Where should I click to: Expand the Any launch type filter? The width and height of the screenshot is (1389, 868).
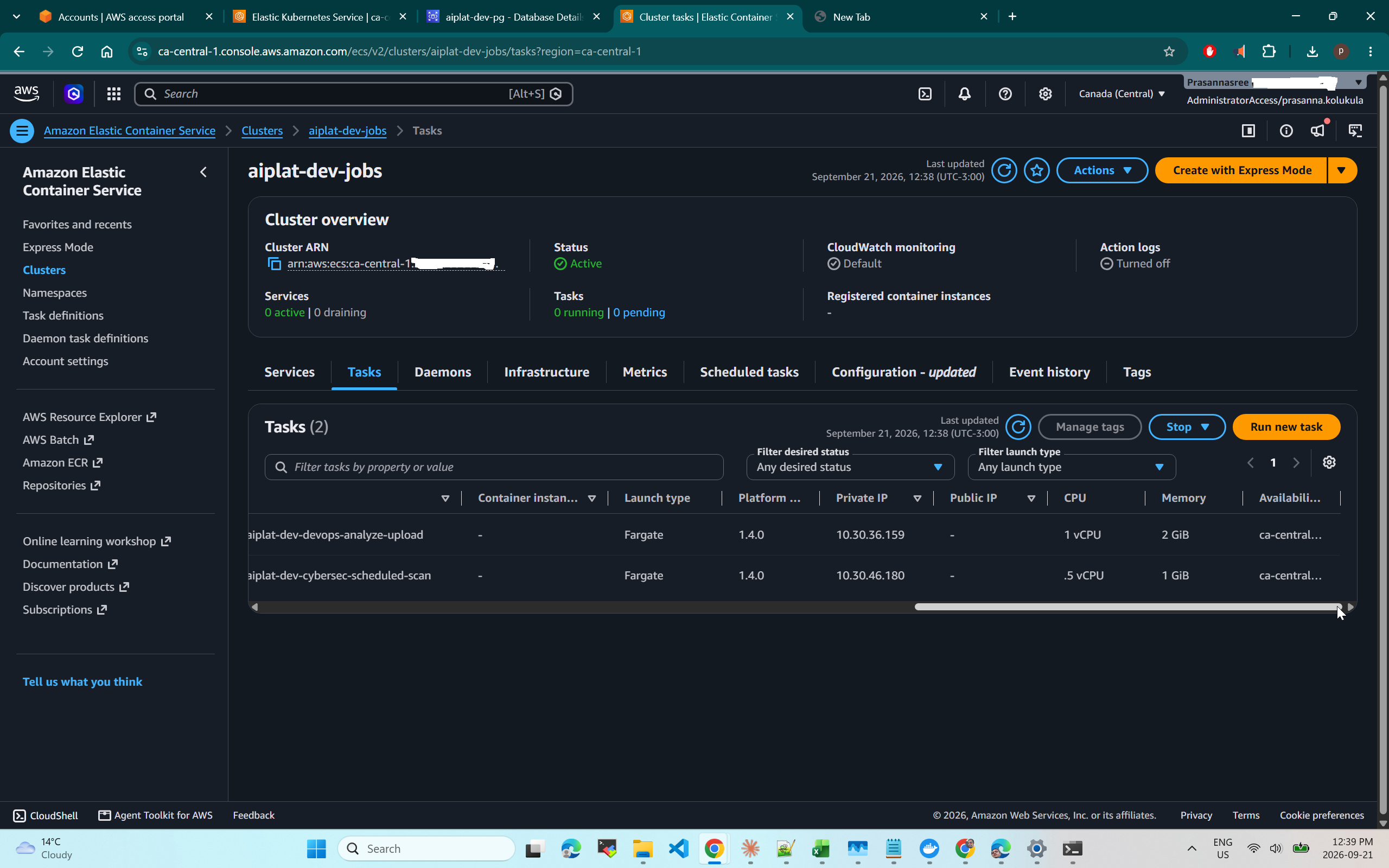click(1071, 467)
